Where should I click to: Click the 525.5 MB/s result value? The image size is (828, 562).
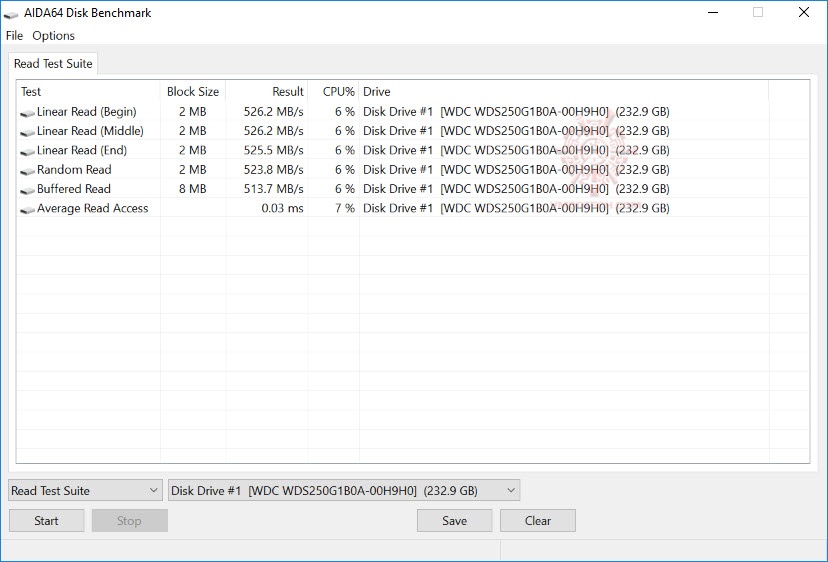274,150
